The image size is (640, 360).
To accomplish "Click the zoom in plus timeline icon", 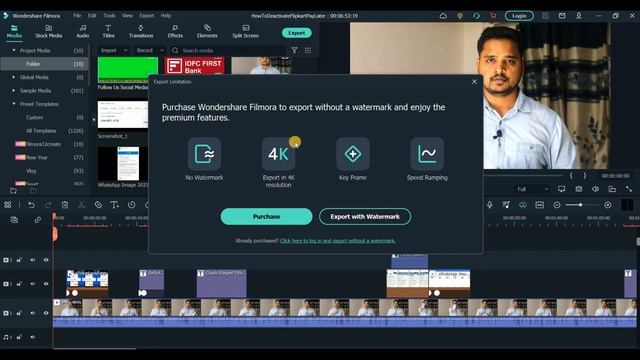I will [608, 205].
